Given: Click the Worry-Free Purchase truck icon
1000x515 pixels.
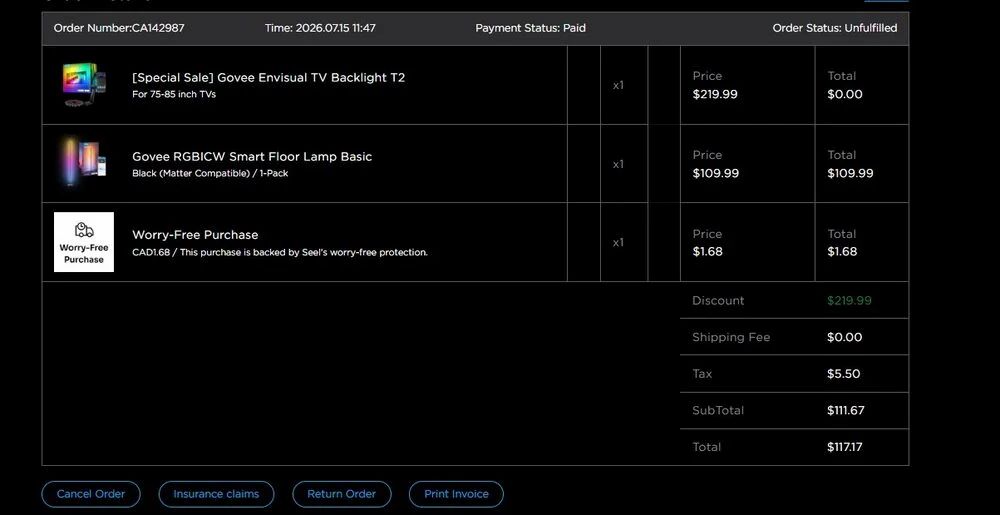Looking at the screenshot, I should [84, 230].
